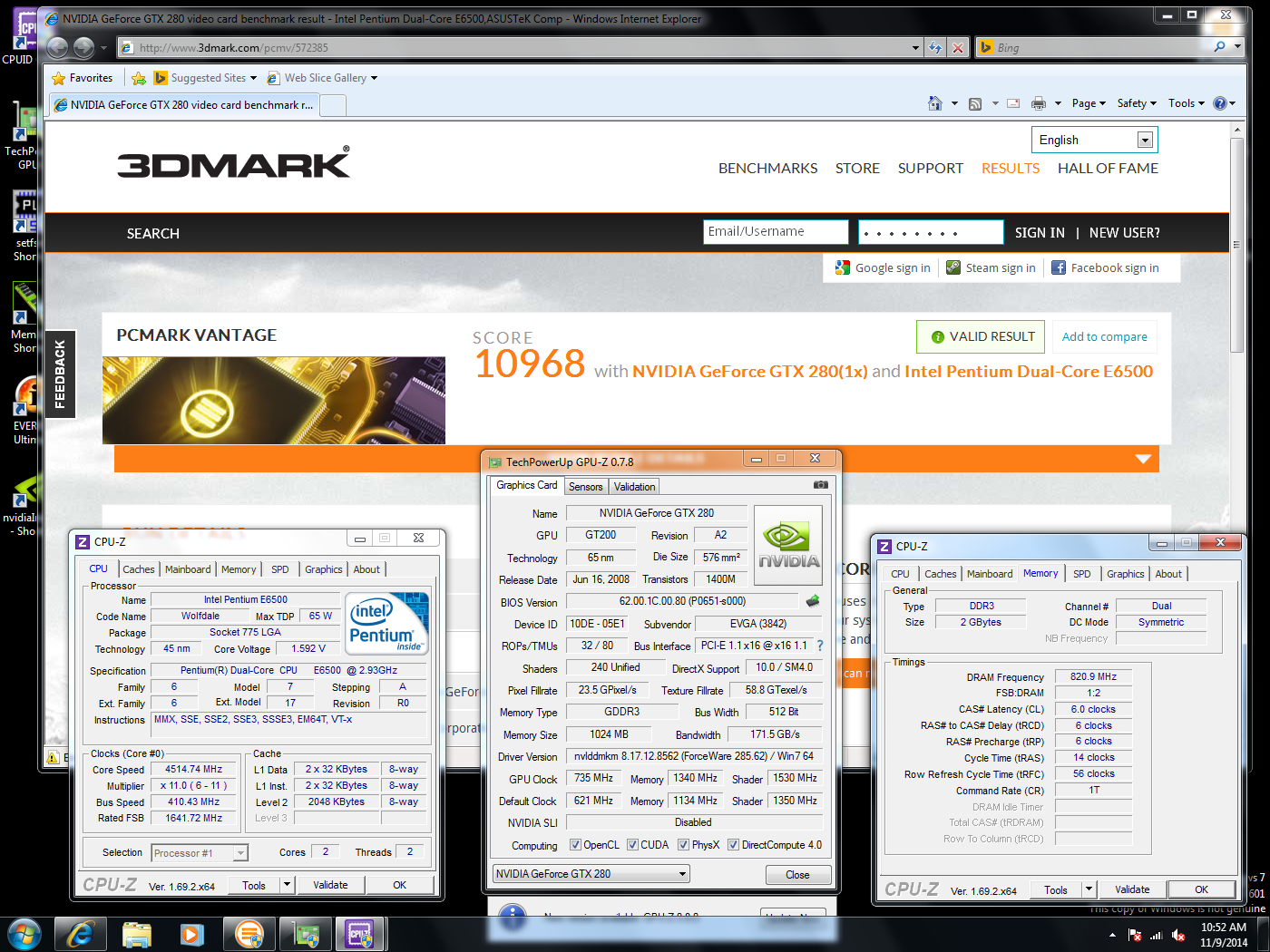Click the PCMark Vantage chip thumbnail image
1270x952 pixels.
[274, 400]
